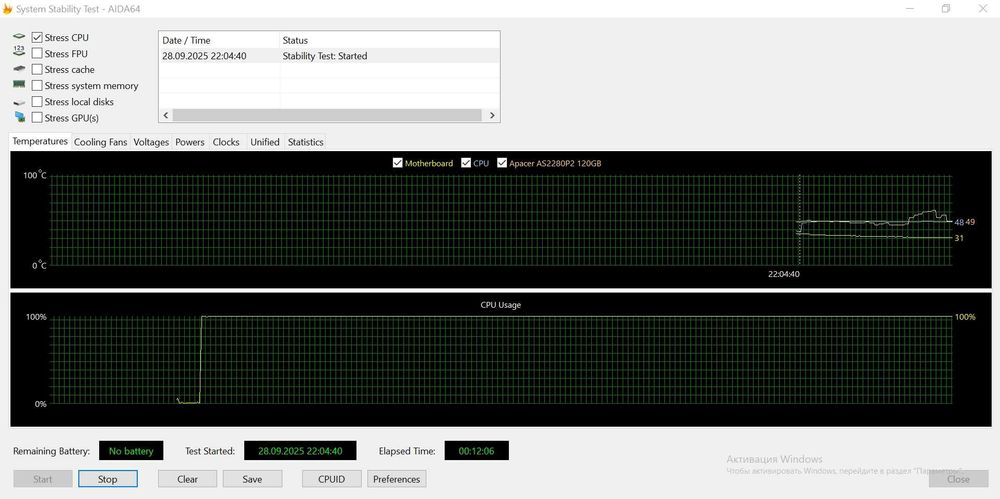This screenshot has width=1000, height=499.
Task: Switch to the Unified tab
Action: (x=265, y=142)
